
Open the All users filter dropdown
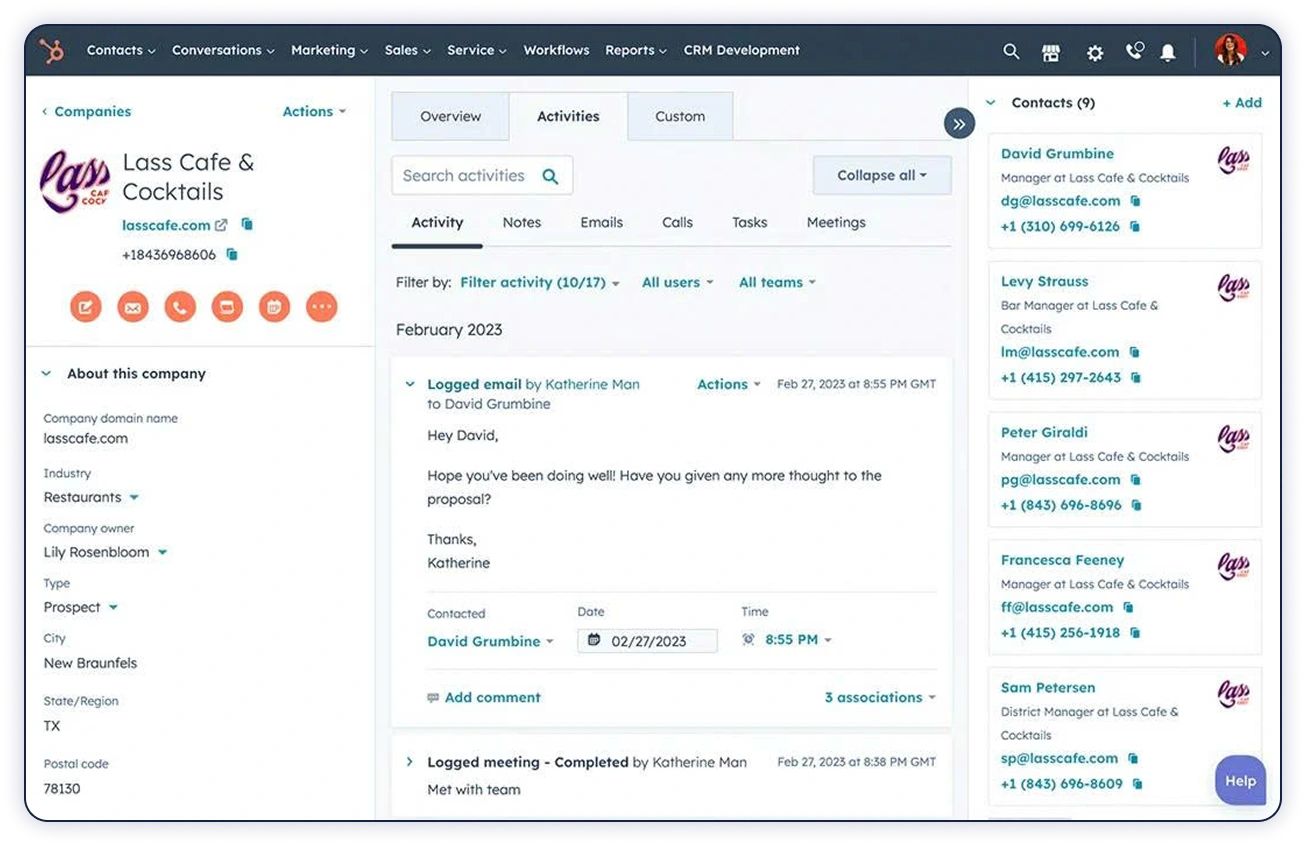678,283
